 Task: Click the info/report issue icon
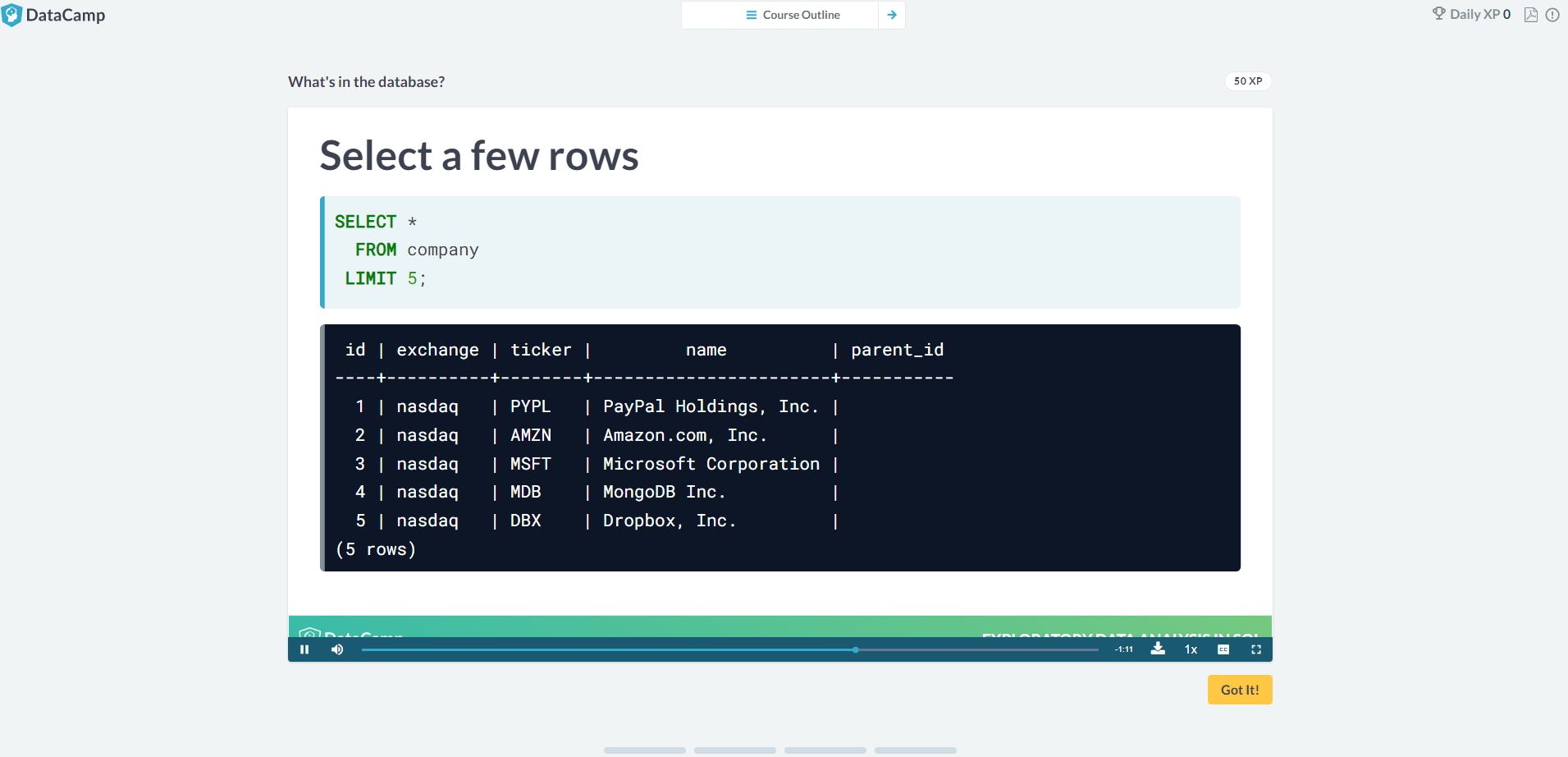pyautogui.click(x=1552, y=15)
